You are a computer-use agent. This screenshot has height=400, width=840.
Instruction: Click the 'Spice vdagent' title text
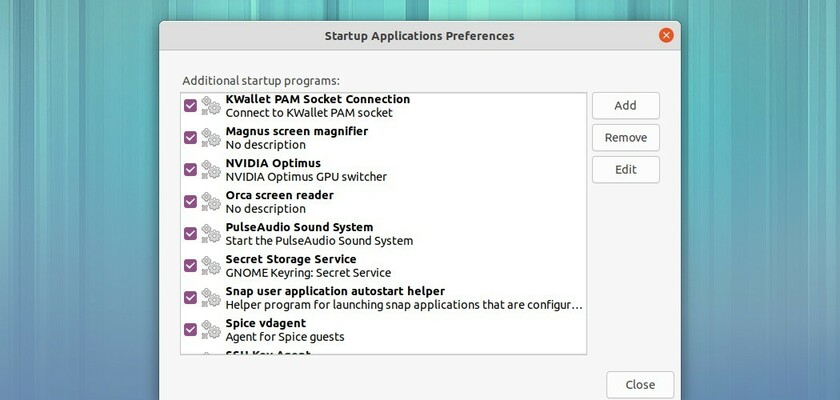pos(266,323)
